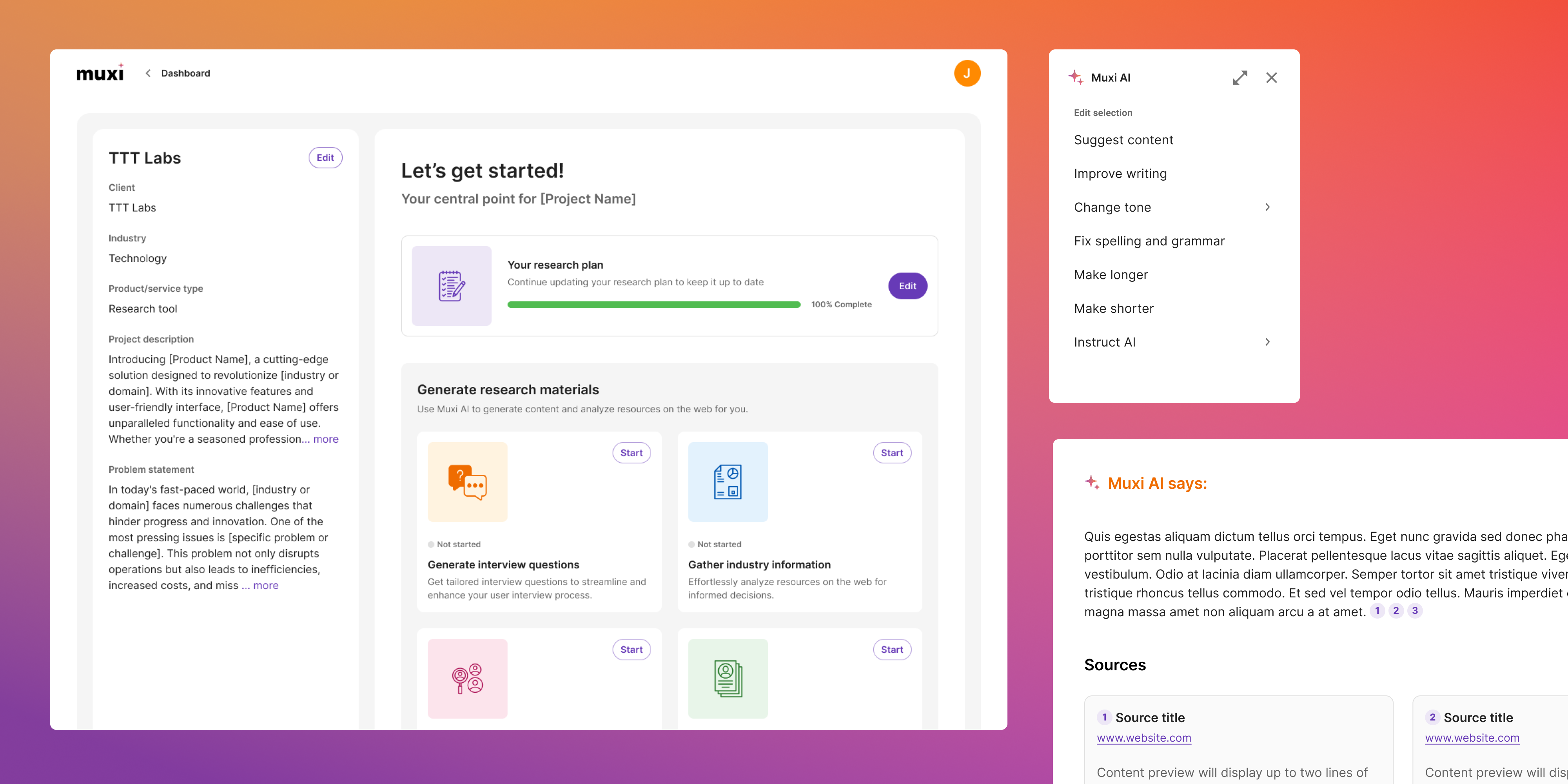Expand project description via the more link
This screenshot has height=784, width=1568.
coord(326,439)
